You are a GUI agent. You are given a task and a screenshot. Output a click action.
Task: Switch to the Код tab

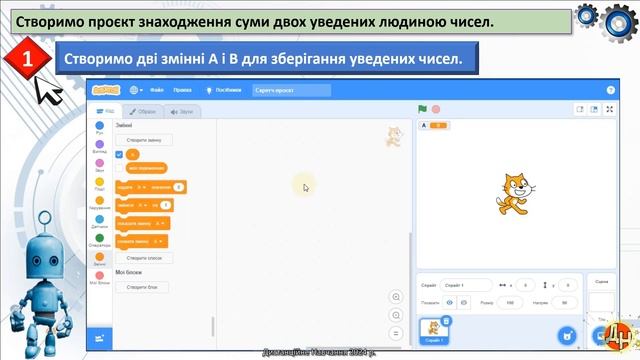click(x=106, y=111)
